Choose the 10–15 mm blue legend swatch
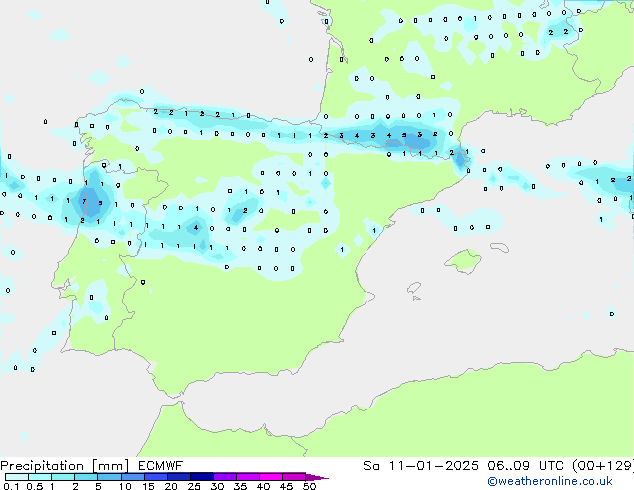Image resolution: width=634 pixels, height=490 pixels. [132, 477]
